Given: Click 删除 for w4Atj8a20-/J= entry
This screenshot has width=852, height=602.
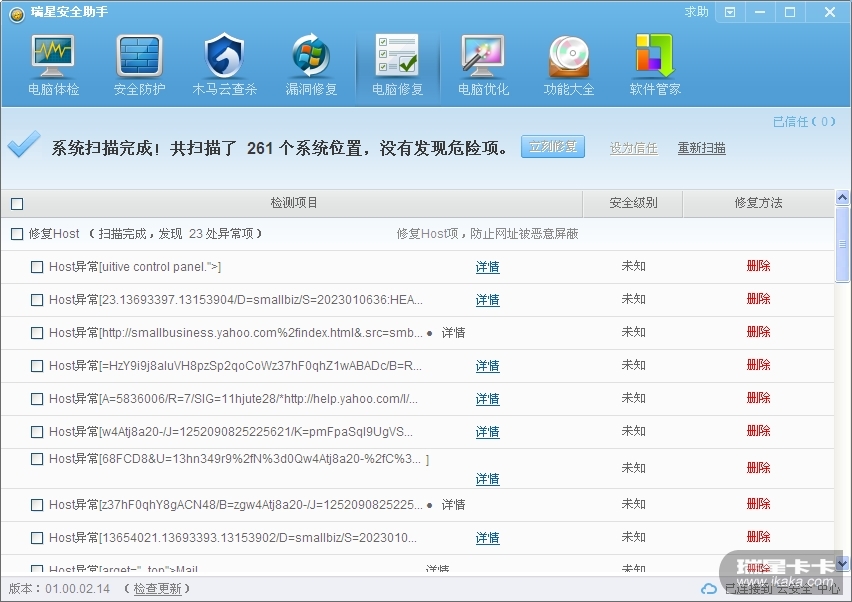Looking at the screenshot, I should [759, 431].
